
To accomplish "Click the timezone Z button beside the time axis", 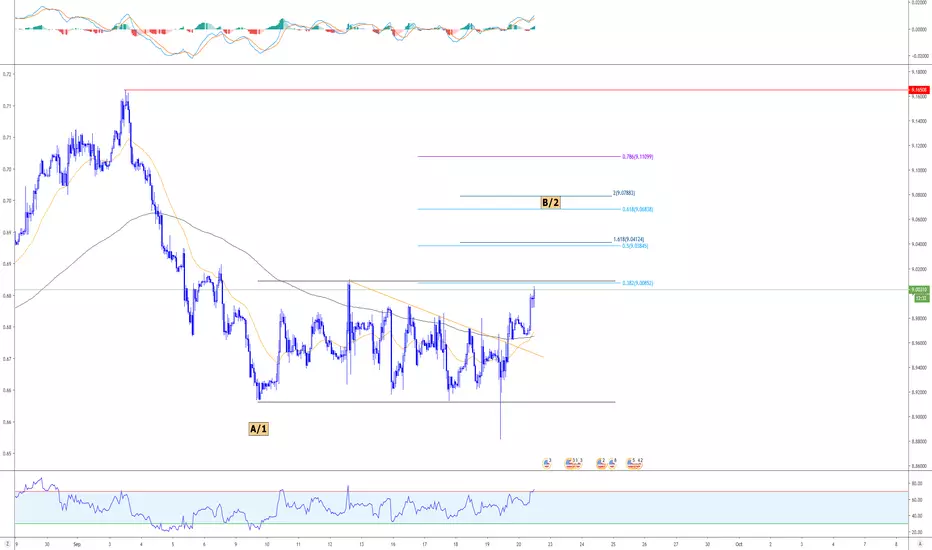I will 7,544.
